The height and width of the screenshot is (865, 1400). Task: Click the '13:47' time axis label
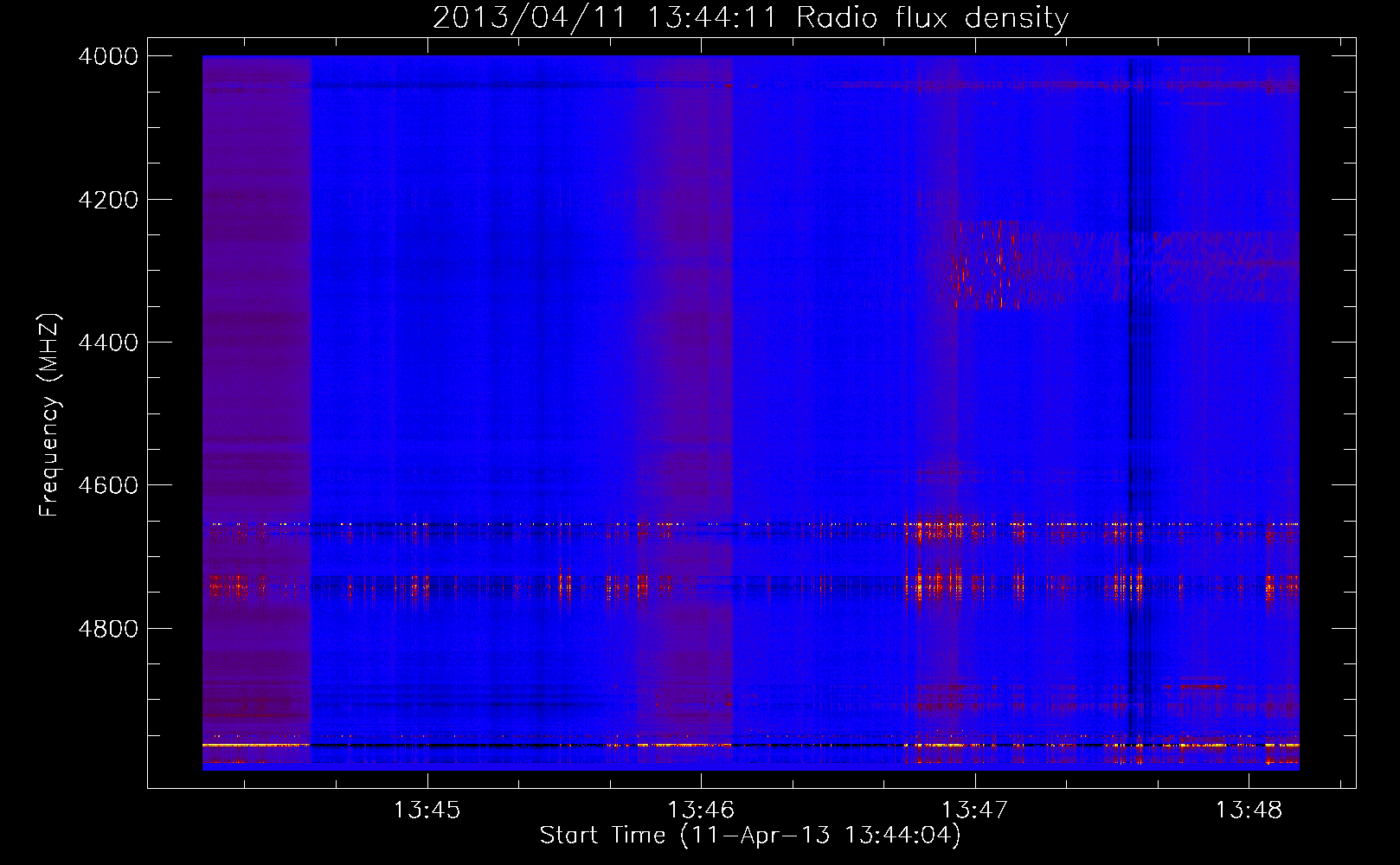tap(974, 811)
